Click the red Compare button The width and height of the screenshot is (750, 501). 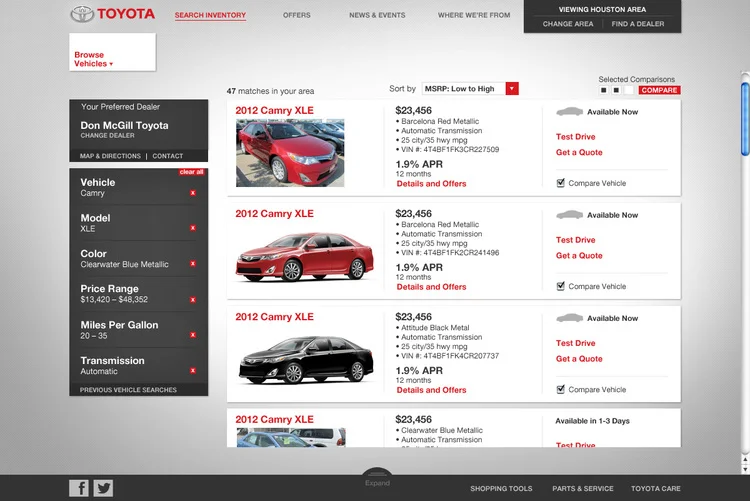(660, 90)
